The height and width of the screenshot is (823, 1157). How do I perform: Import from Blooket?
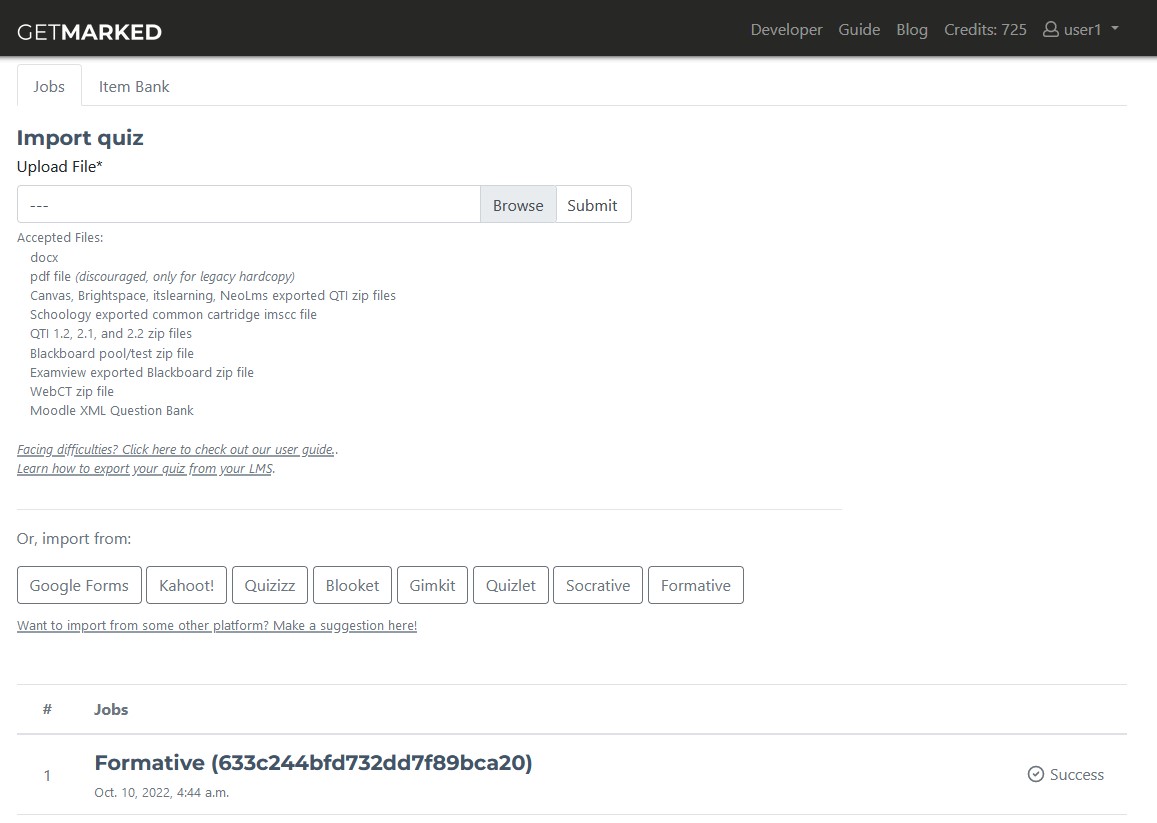(352, 585)
